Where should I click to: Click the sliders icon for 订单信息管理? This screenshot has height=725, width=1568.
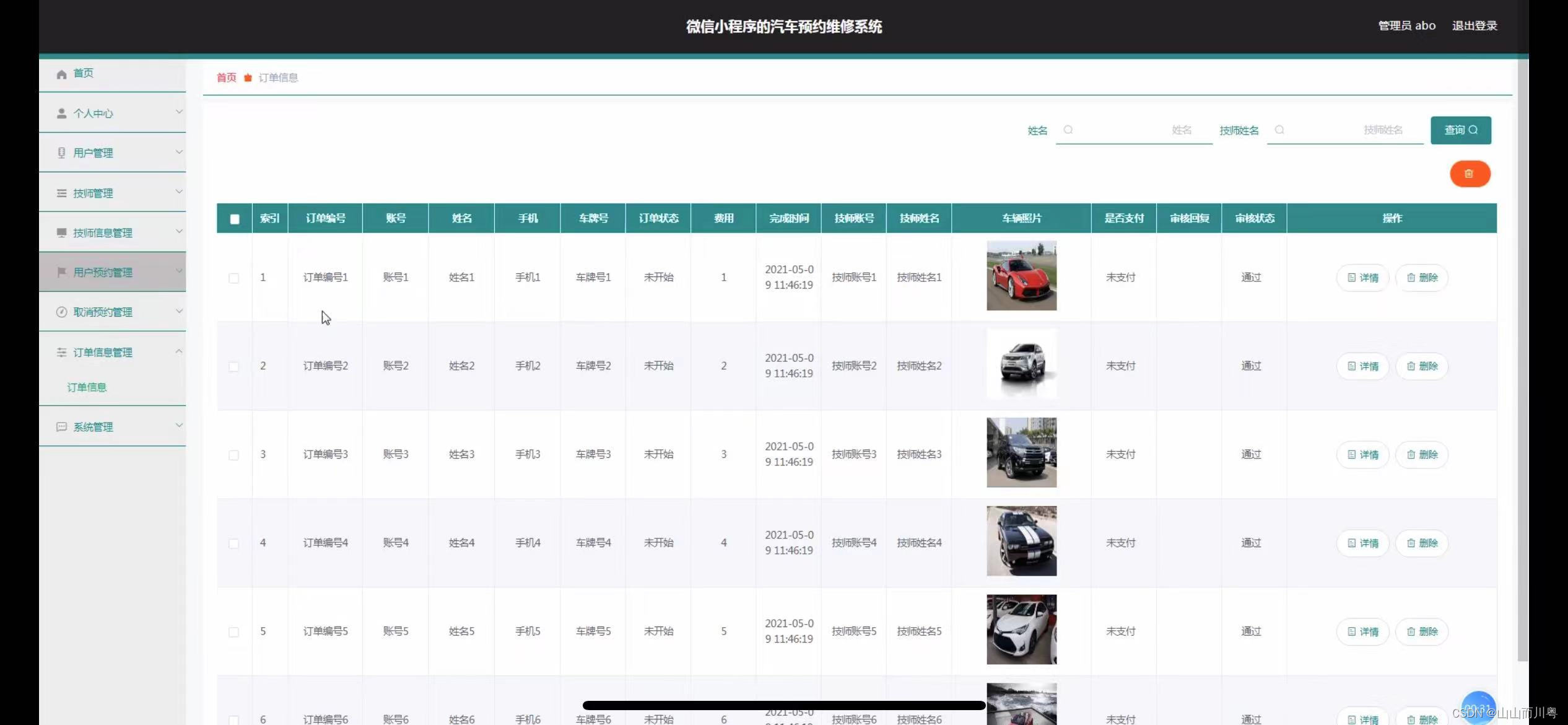(61, 352)
